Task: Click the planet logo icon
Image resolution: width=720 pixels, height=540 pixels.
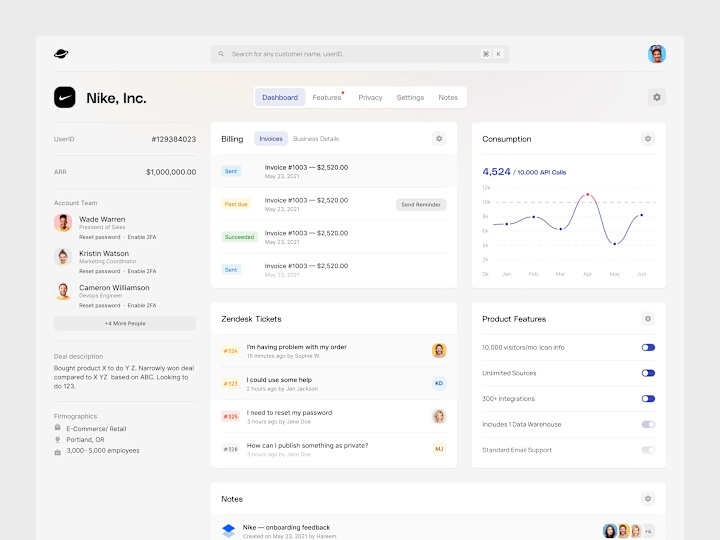Action: (61, 54)
